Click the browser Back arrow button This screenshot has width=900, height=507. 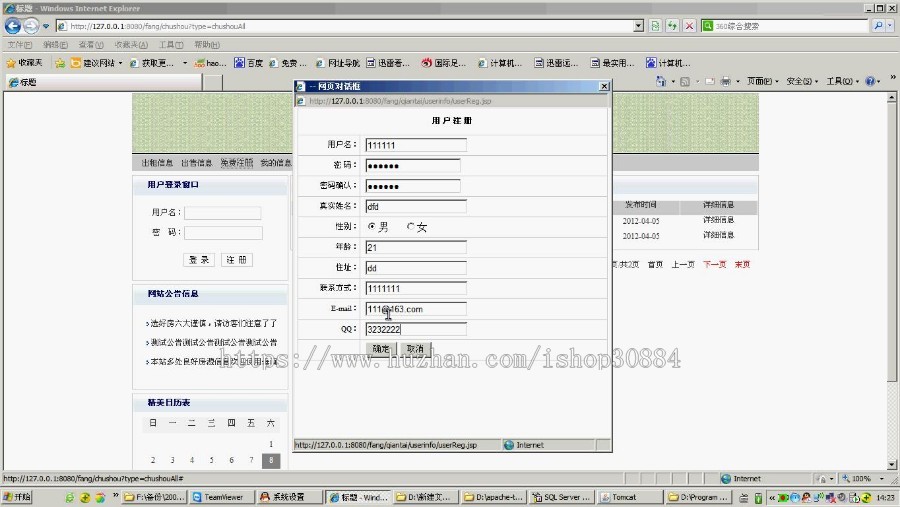click(x=13, y=26)
